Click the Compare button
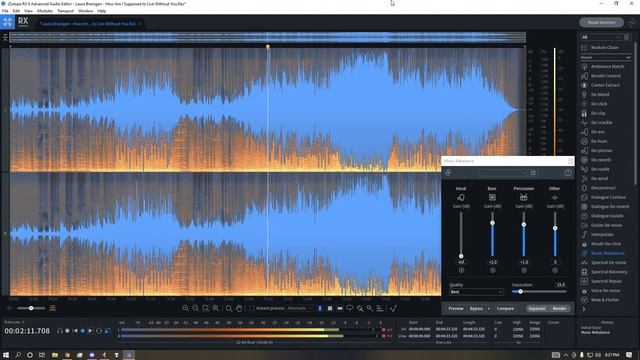Screen dimensions: 640x360 (505, 309)
